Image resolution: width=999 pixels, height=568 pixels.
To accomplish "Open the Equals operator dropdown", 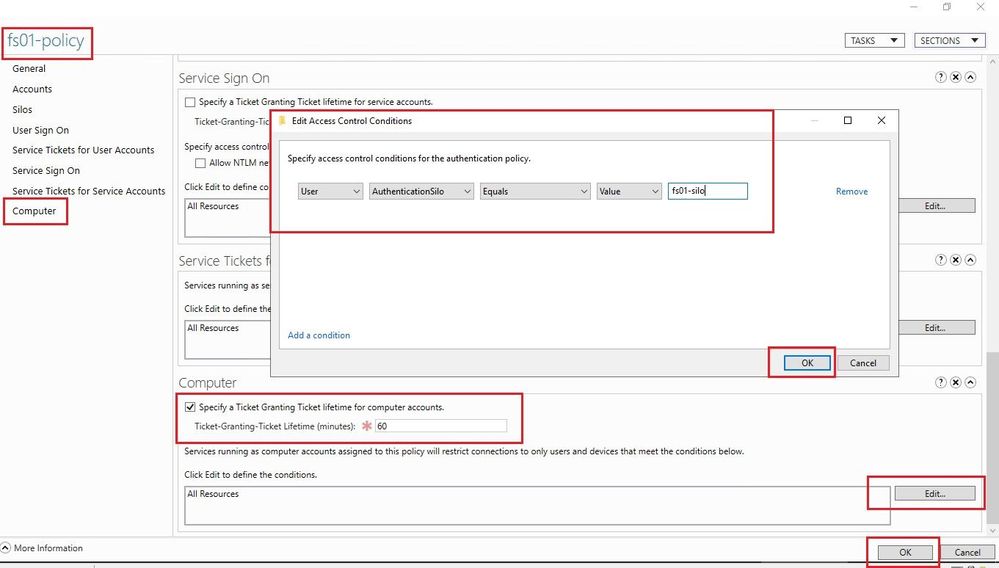I will [x=535, y=191].
